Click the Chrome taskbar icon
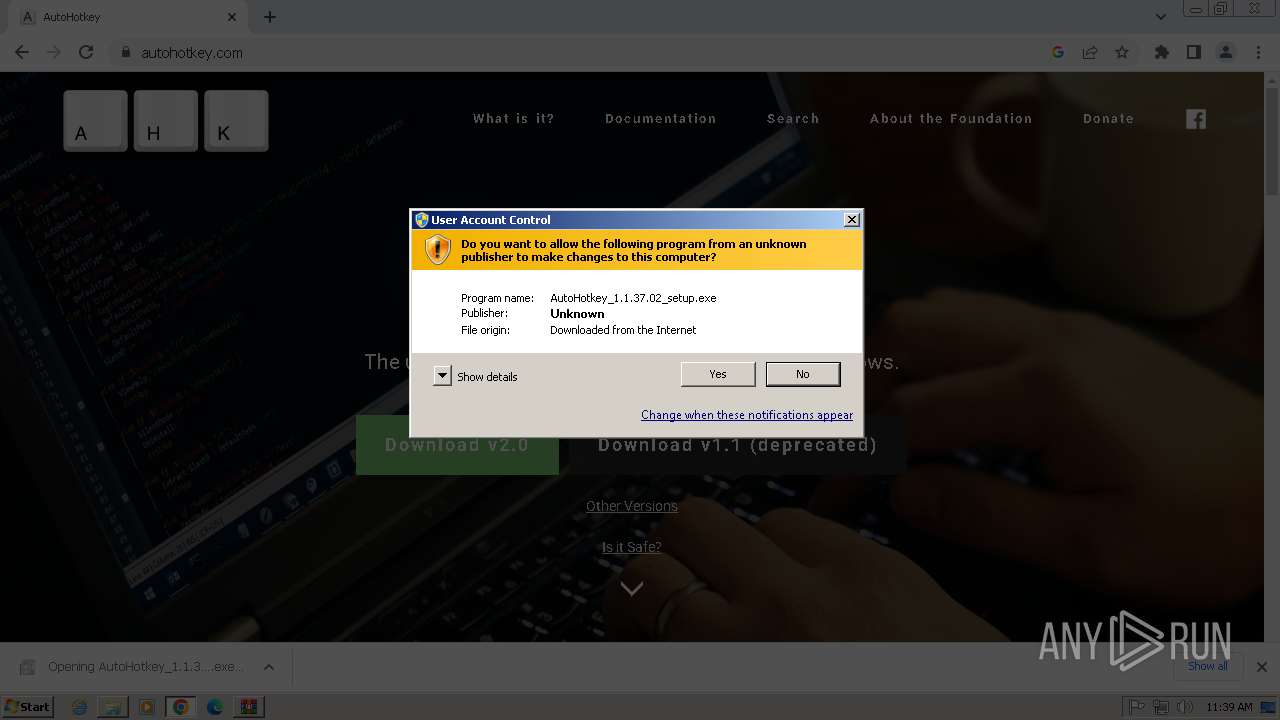 [181, 707]
